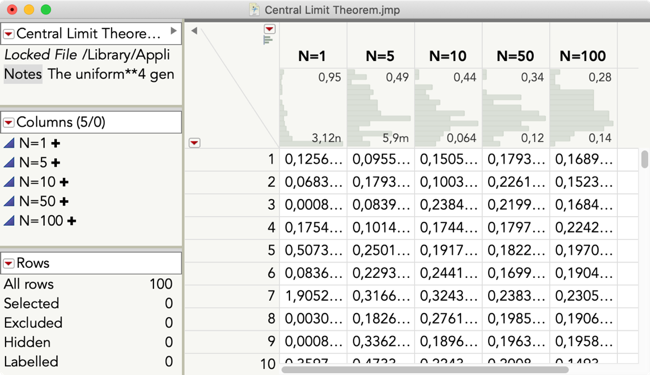Select N=10 in the Columns list
This screenshot has width=650, height=375.
click(37, 182)
